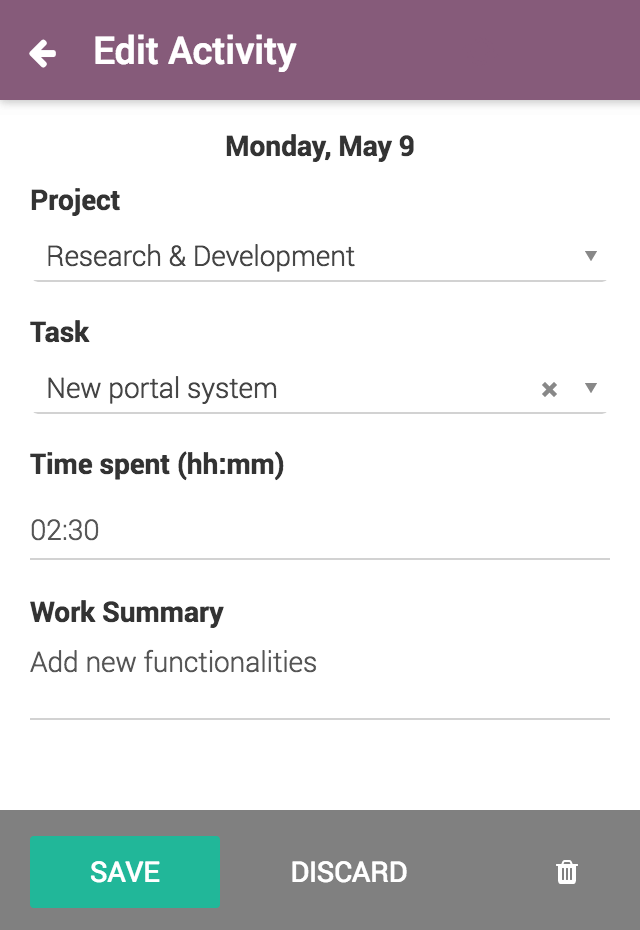Discard changes to this activity
Image resolution: width=640 pixels, height=930 pixels.
348,871
